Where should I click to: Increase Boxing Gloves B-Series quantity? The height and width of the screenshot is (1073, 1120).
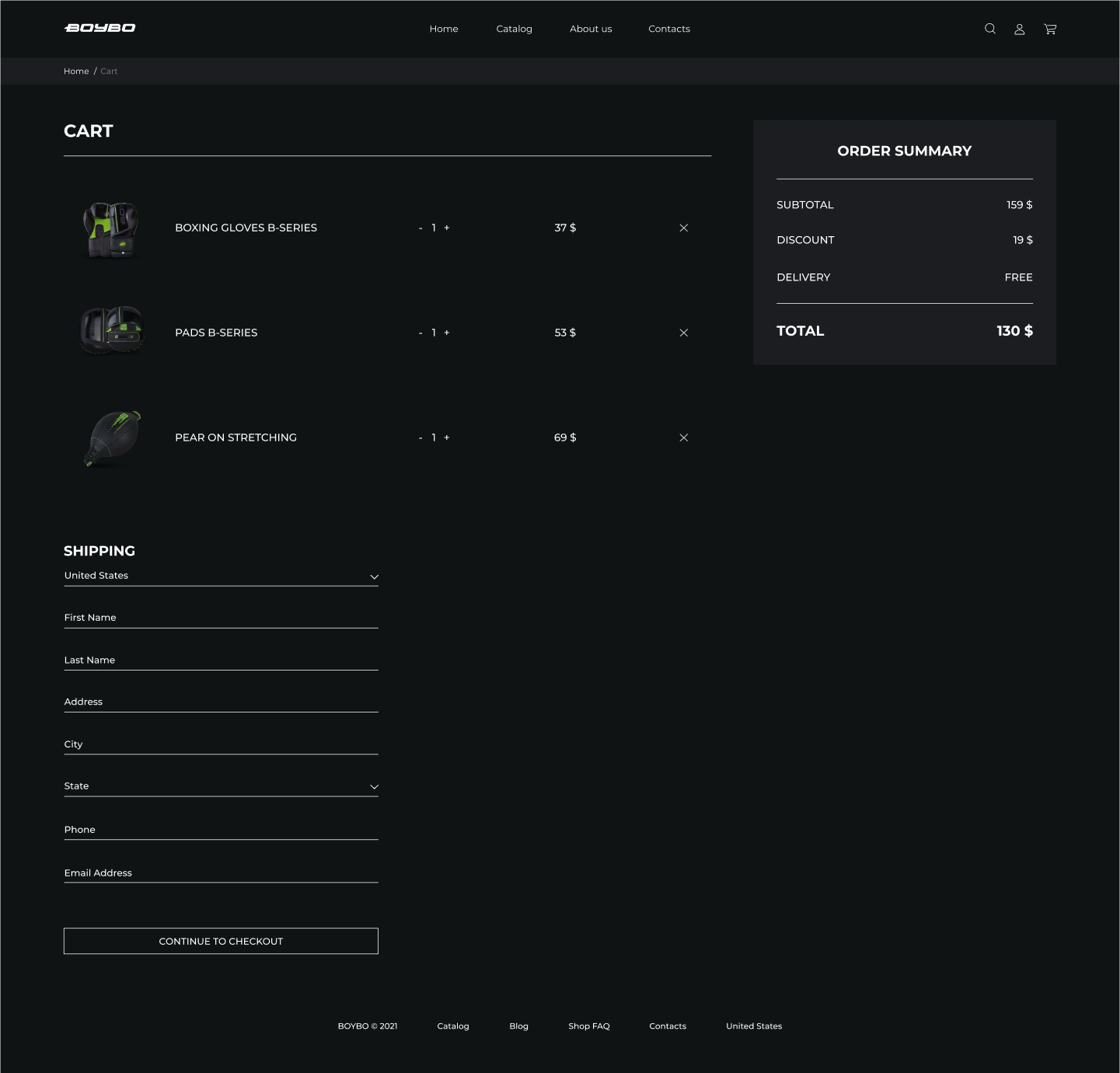(x=447, y=228)
